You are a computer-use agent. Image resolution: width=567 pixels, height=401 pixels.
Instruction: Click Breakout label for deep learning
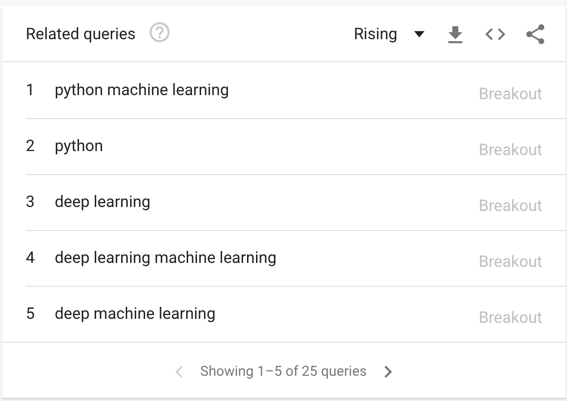tap(510, 206)
